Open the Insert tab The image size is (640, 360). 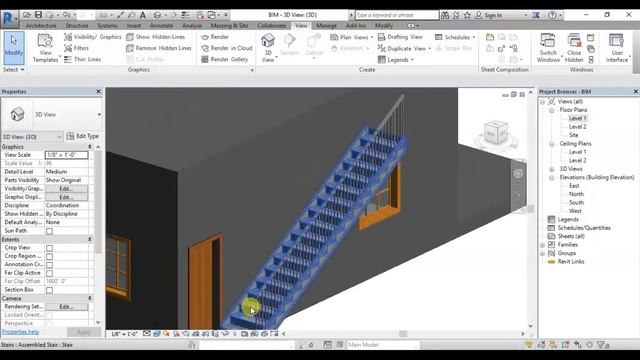[x=133, y=25]
